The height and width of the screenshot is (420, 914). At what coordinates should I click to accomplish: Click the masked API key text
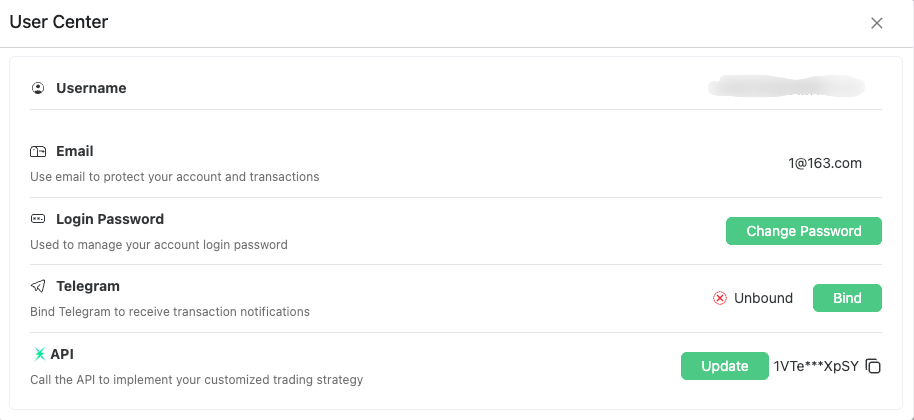816,366
